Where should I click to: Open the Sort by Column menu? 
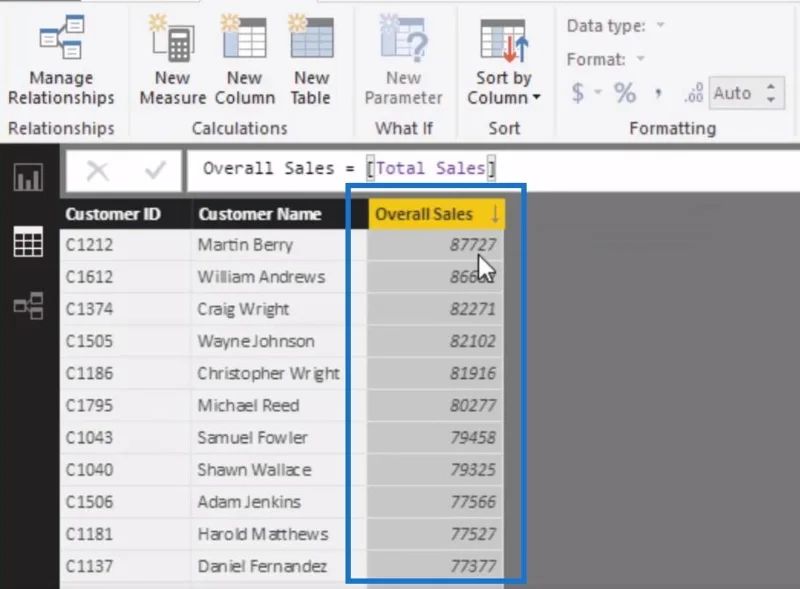[504, 61]
